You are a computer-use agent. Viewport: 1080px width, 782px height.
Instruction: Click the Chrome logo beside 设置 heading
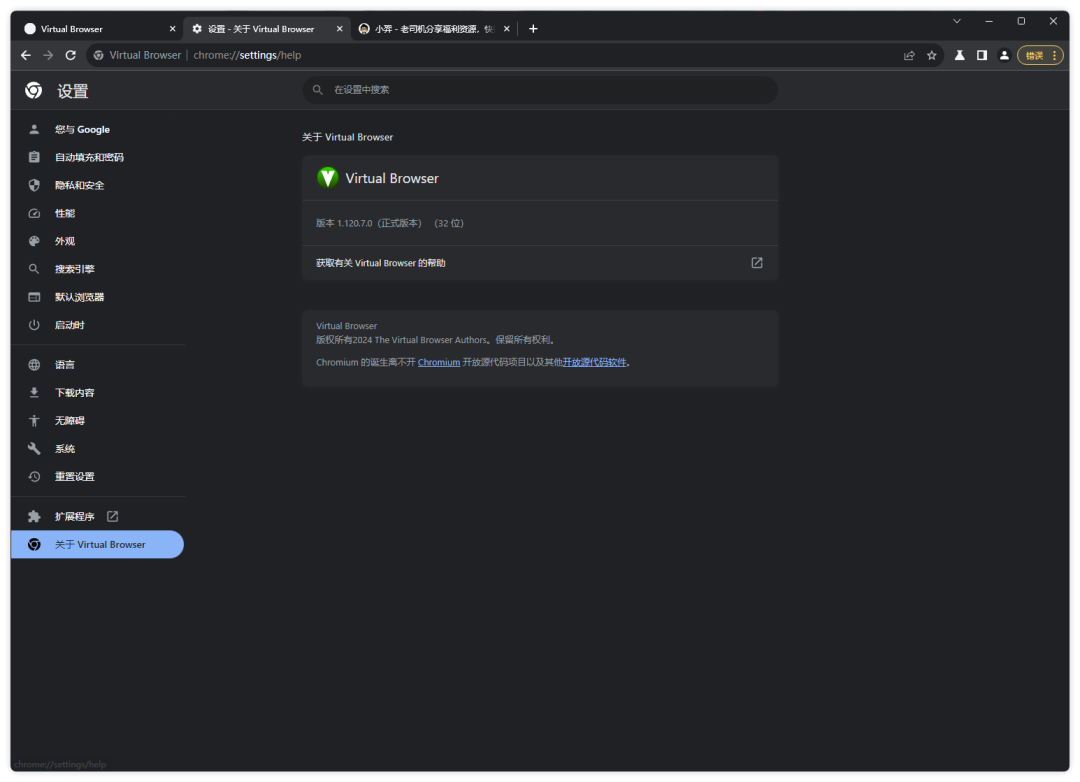[x=34, y=90]
